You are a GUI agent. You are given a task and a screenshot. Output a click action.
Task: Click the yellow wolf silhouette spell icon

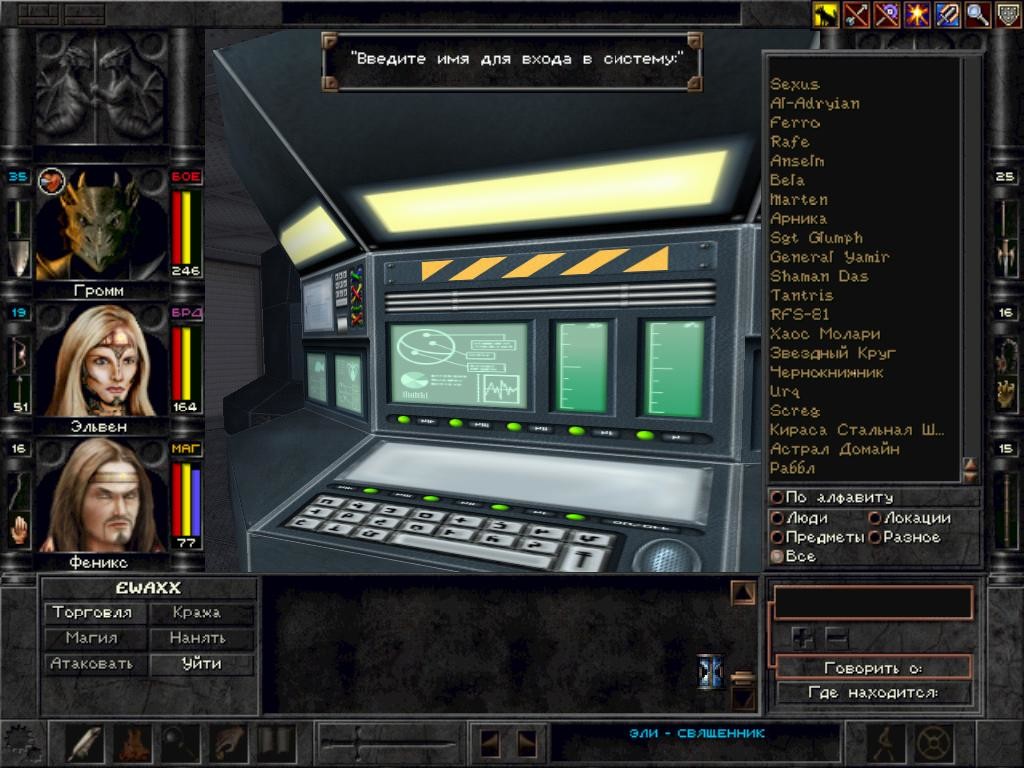pos(825,14)
